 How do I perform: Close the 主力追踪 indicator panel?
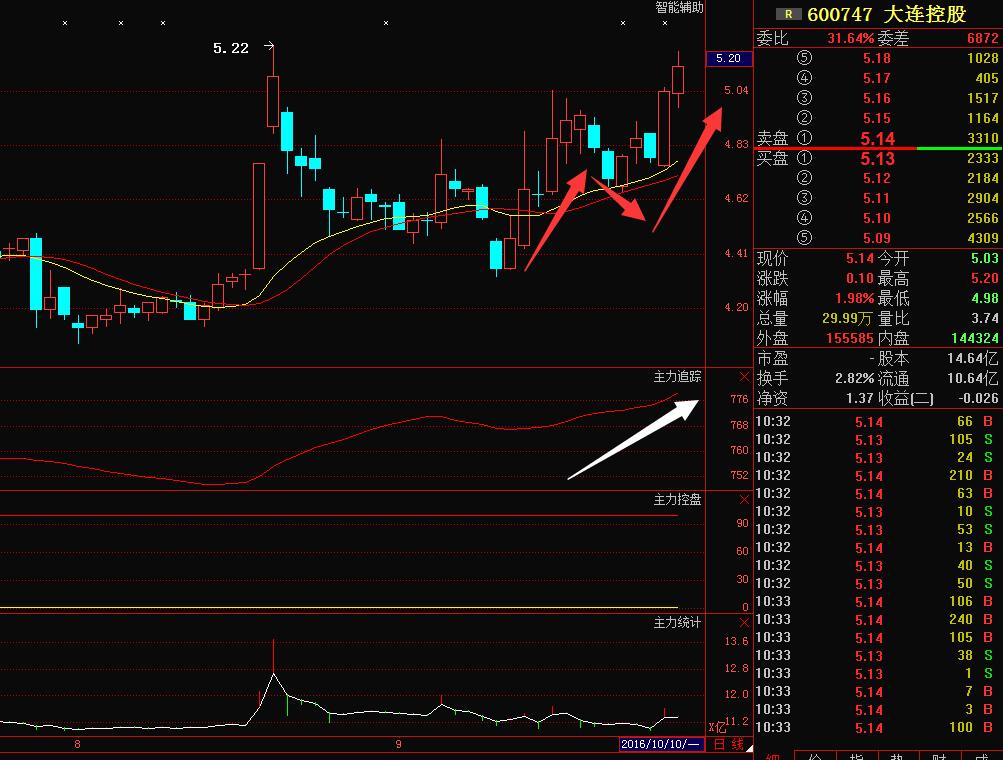click(743, 377)
